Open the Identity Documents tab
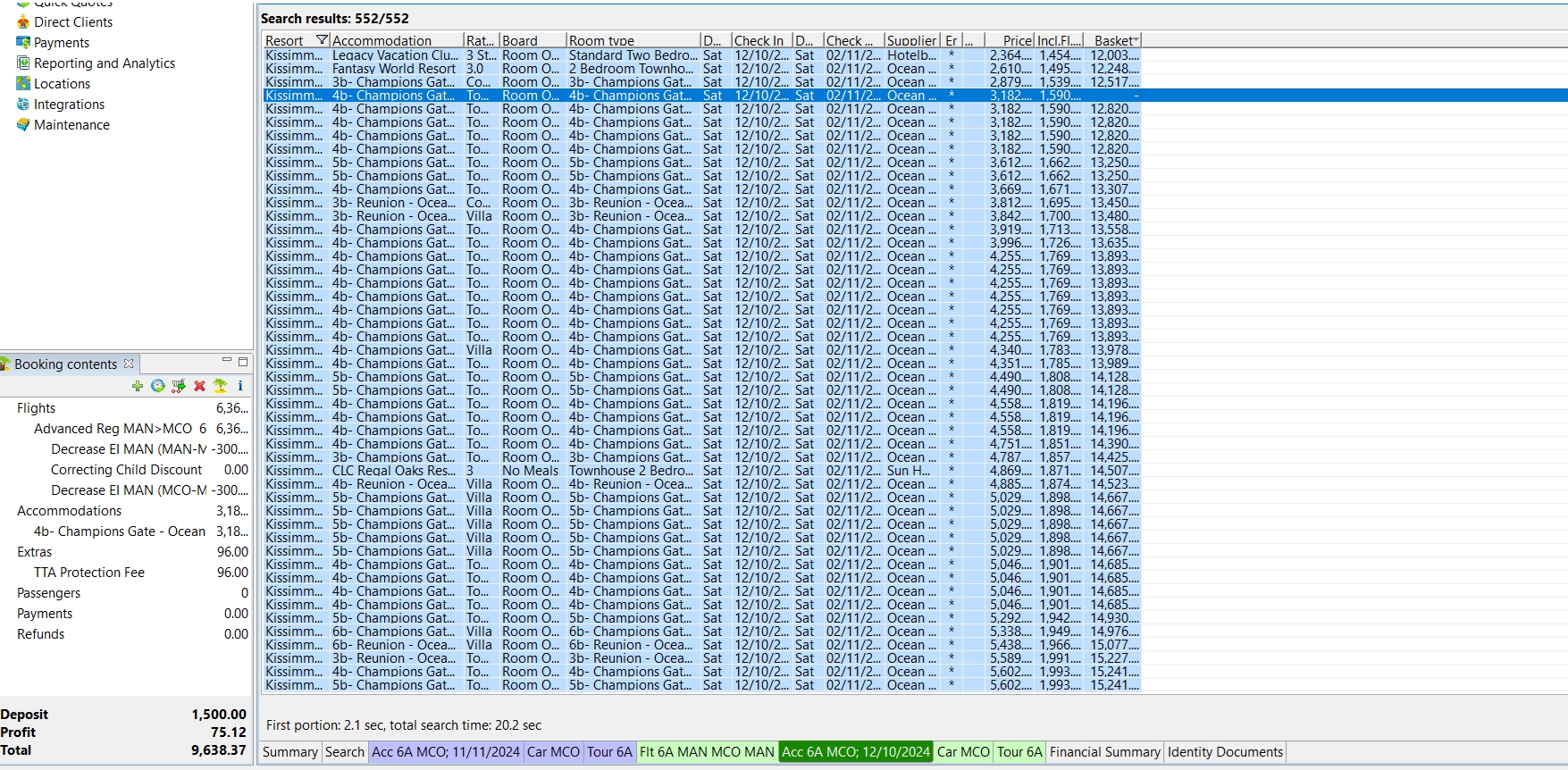This screenshot has height=770, width=1568. coord(1225,752)
